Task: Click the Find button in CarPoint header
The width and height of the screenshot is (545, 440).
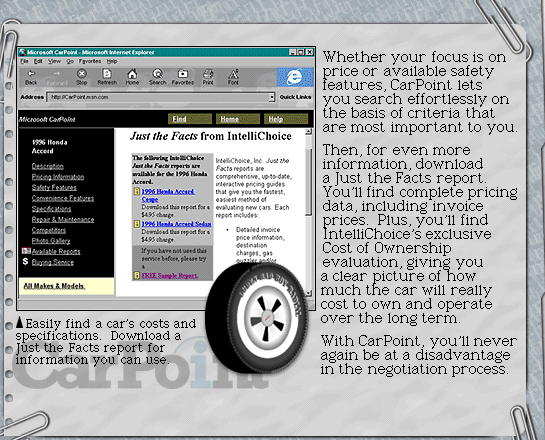Action: [190, 119]
